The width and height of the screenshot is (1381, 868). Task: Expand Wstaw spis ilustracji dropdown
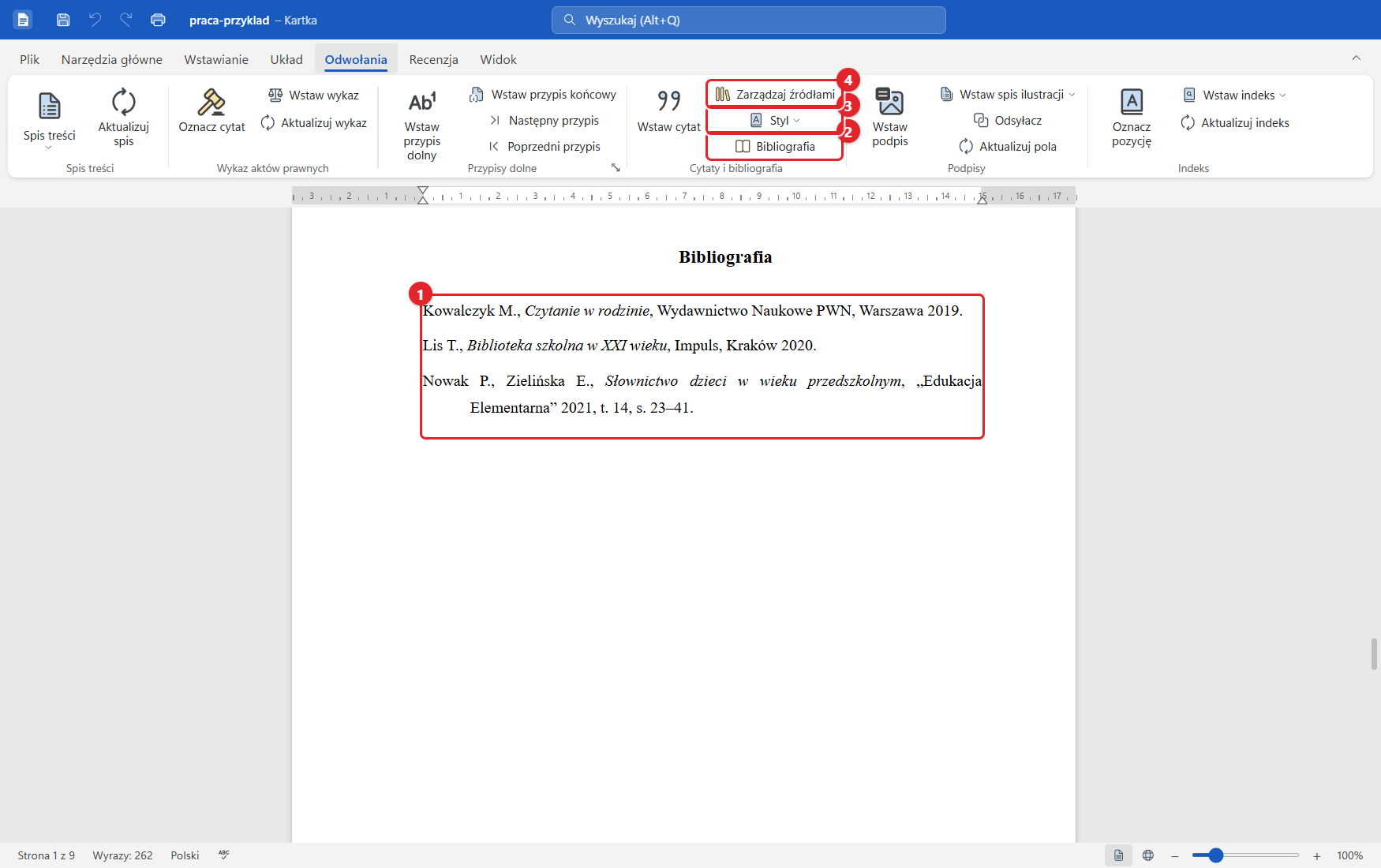click(1072, 95)
